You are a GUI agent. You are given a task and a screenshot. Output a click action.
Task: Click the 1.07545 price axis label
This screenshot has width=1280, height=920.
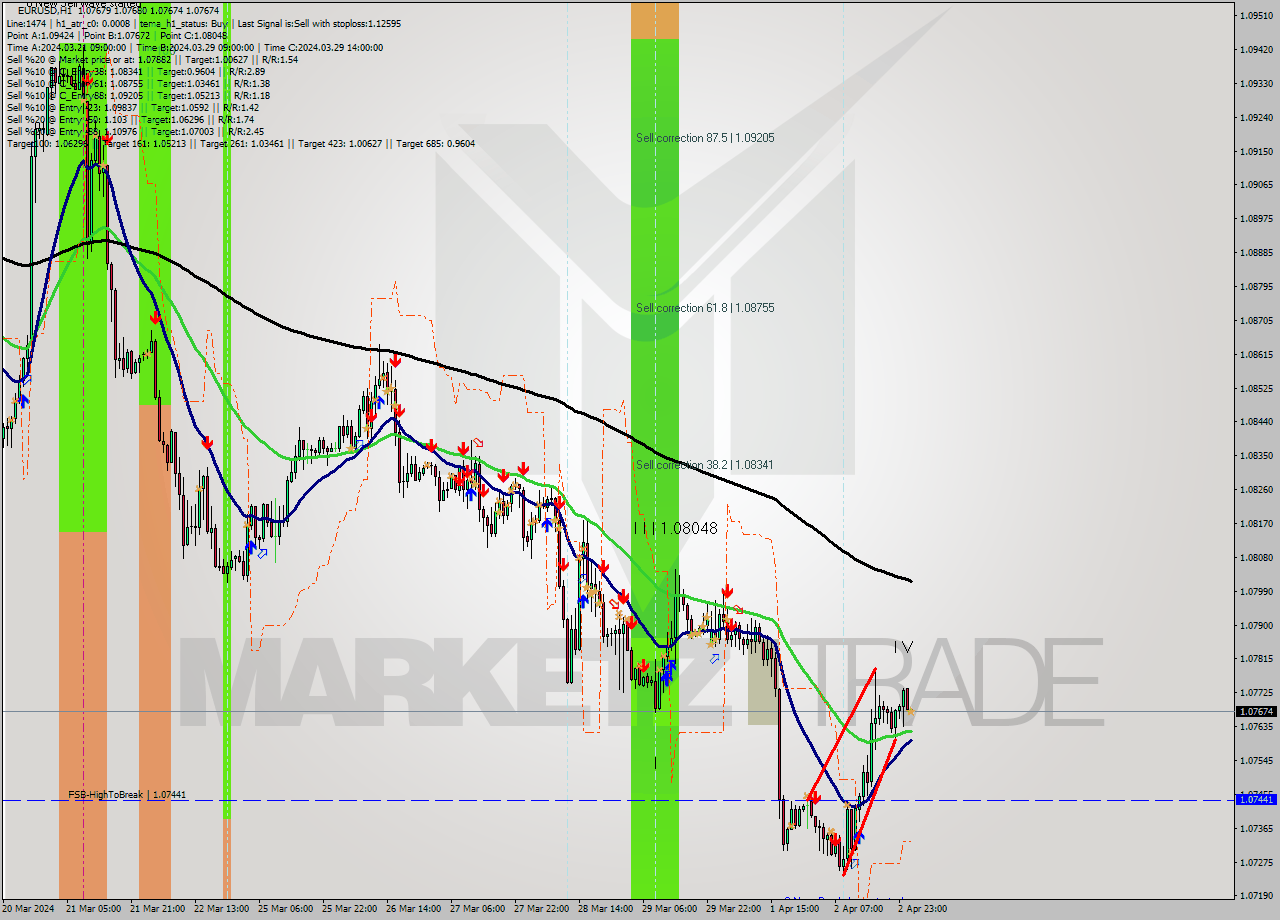click(x=1256, y=760)
